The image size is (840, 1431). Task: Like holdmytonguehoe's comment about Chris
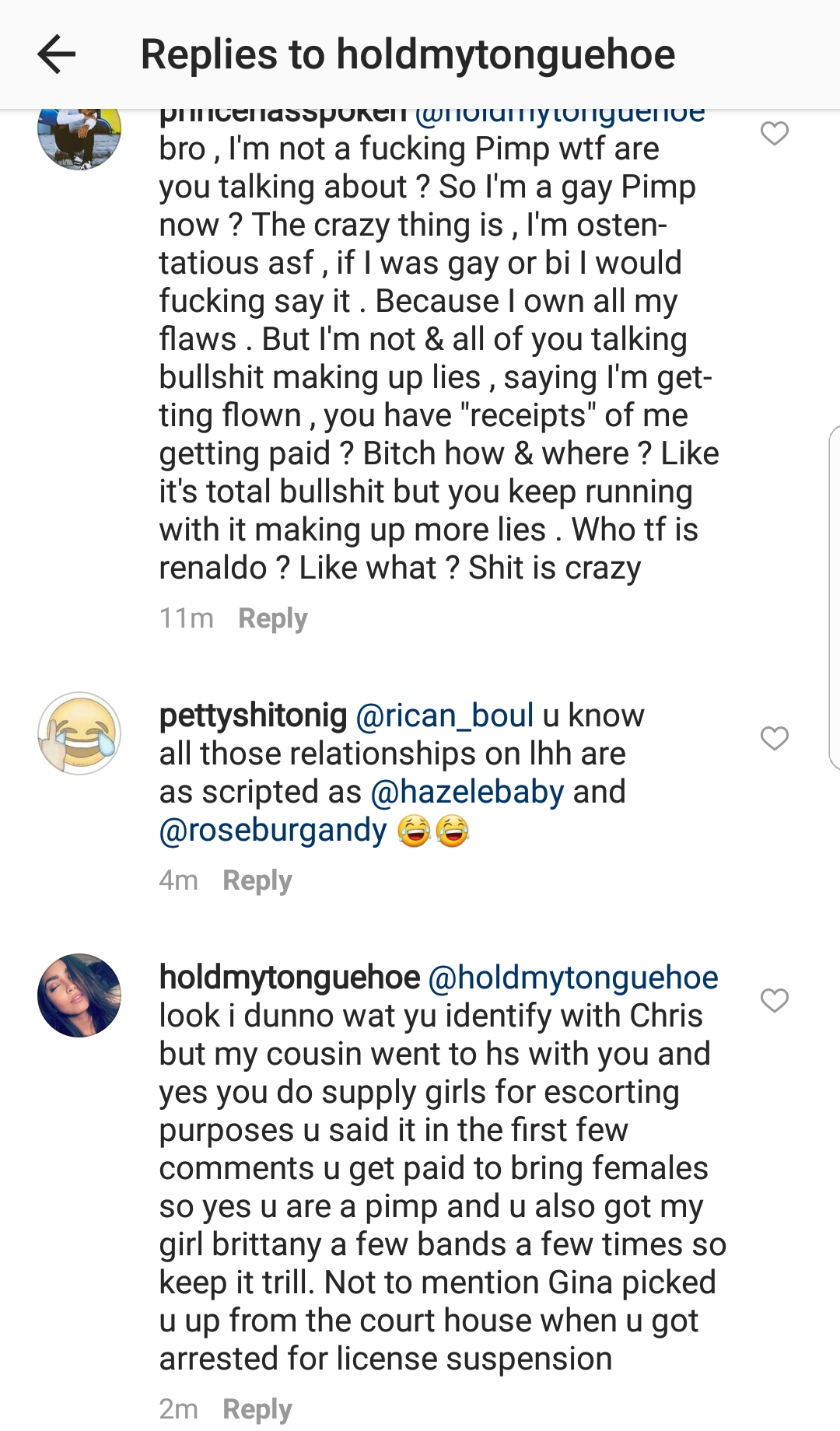774,1000
